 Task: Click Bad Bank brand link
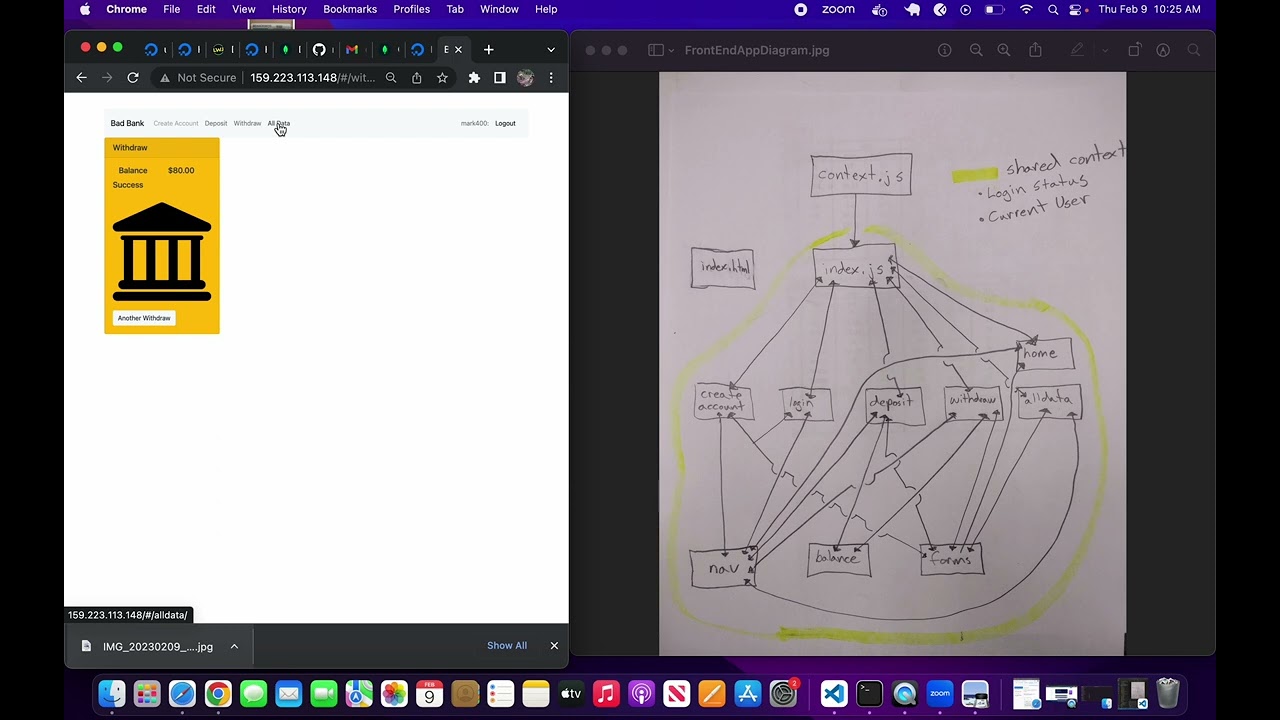coord(127,123)
